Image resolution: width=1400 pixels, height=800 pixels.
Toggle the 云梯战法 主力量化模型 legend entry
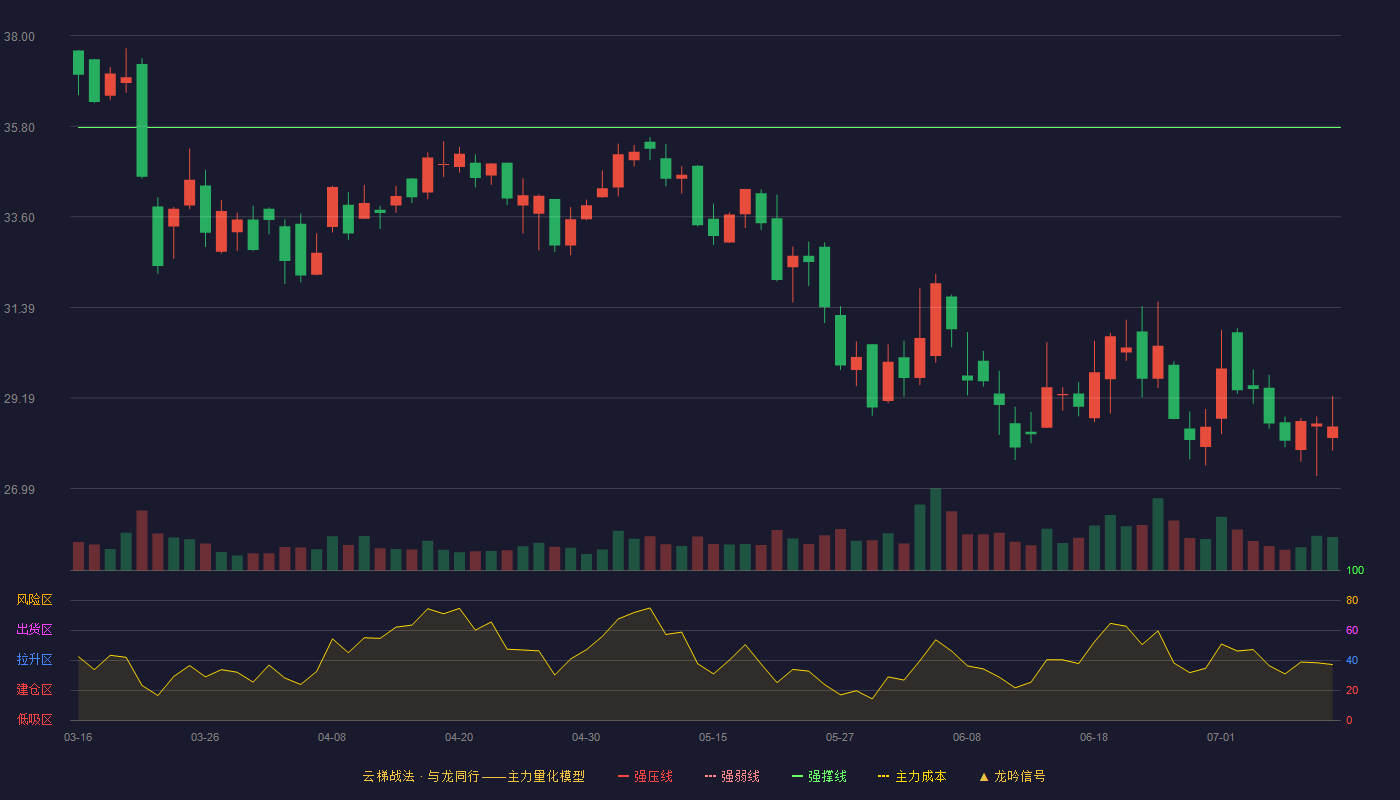[473, 776]
